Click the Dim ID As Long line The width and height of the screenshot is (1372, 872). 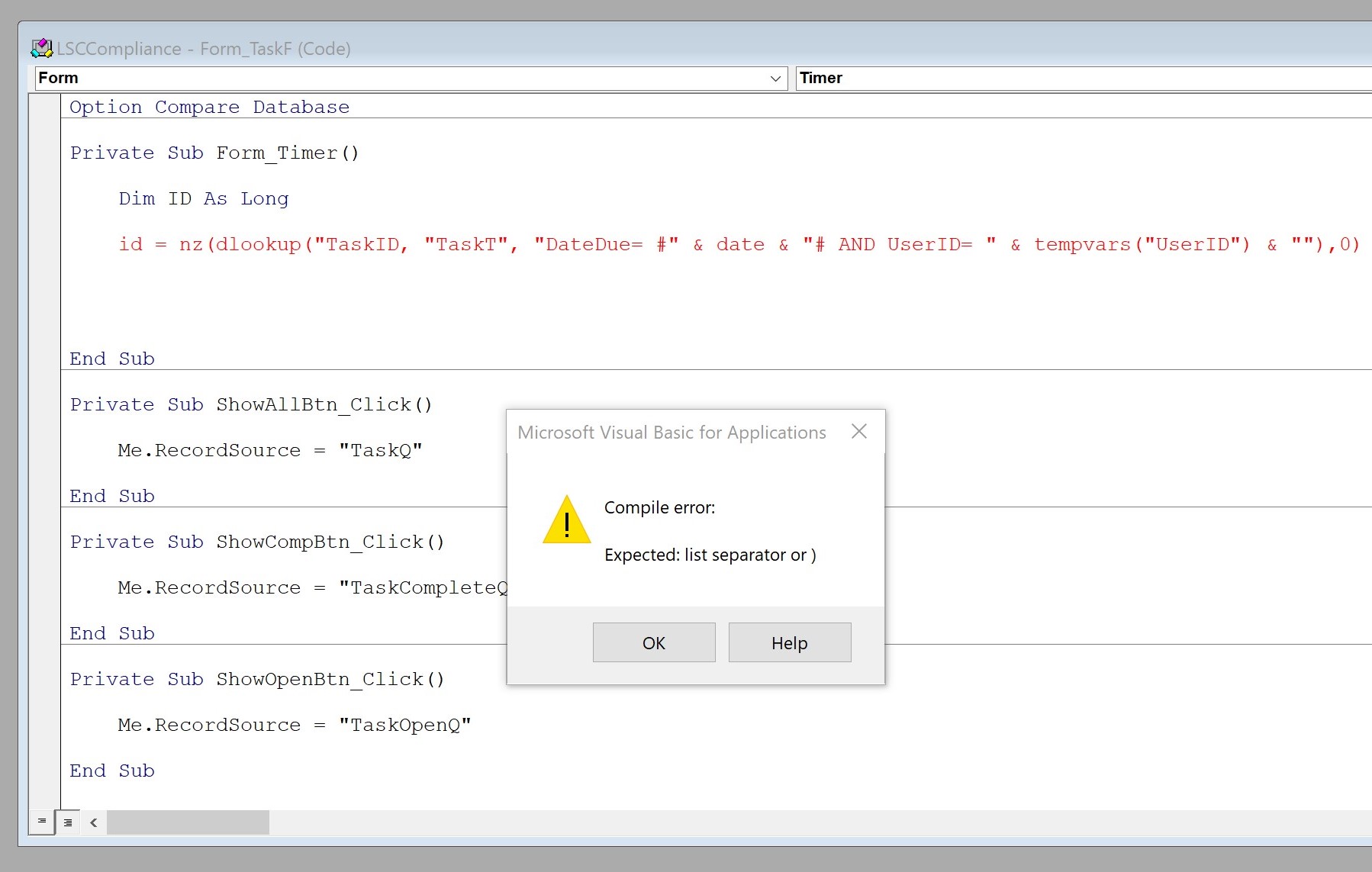204,199
